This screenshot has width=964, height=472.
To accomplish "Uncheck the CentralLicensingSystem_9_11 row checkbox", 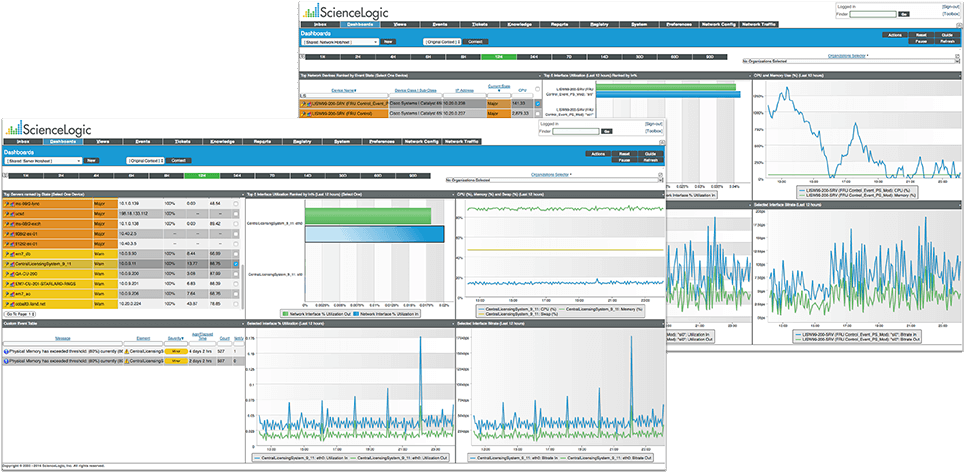I will [x=235, y=264].
